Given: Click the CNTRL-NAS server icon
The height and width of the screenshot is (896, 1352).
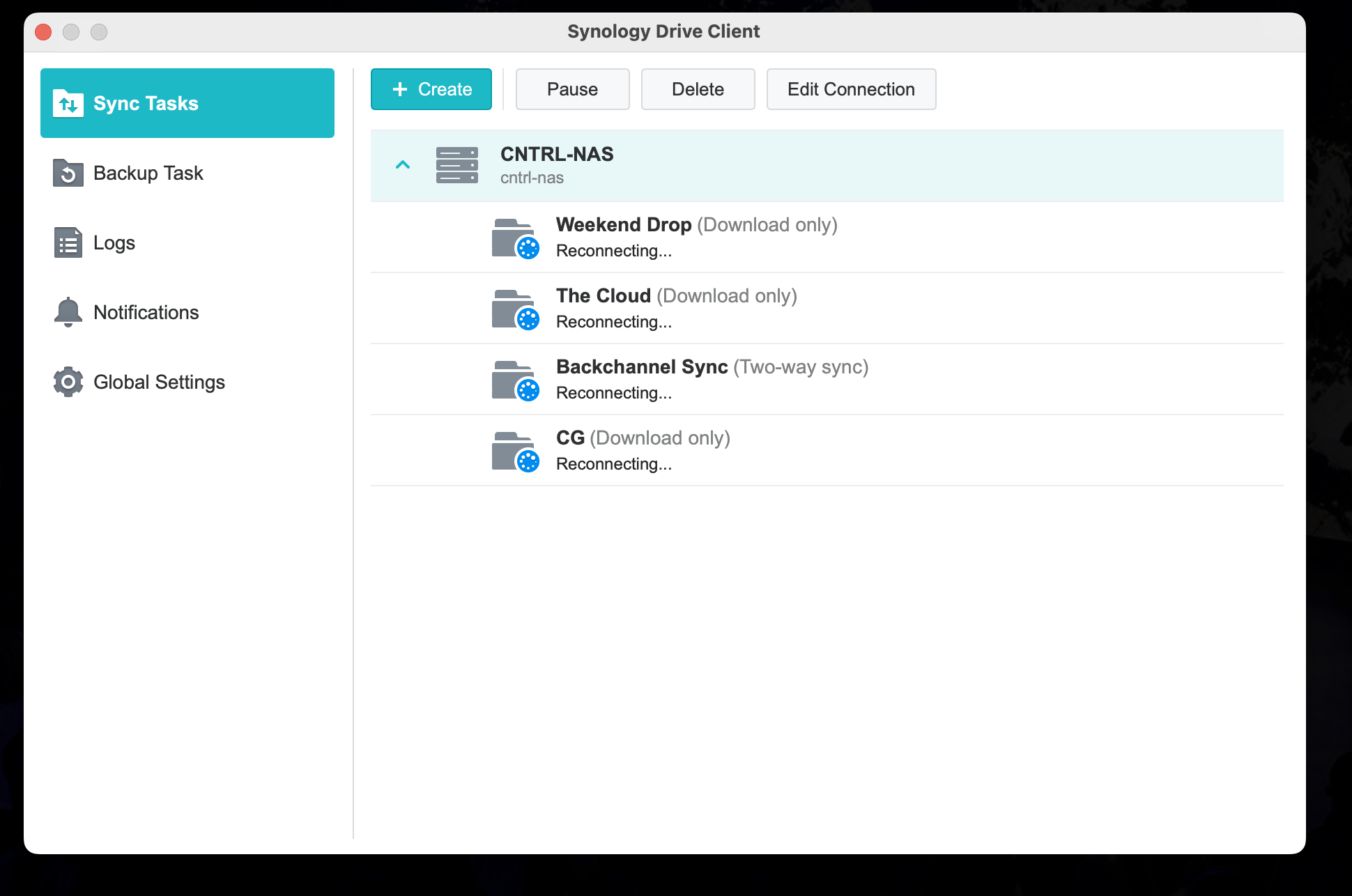Looking at the screenshot, I should [457, 165].
